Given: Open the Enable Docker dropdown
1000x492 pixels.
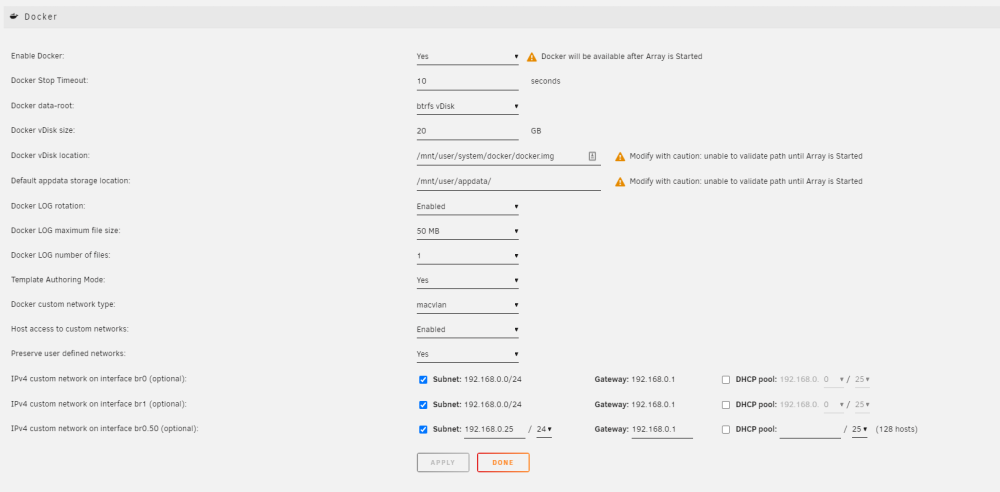Looking at the screenshot, I should coord(467,56).
